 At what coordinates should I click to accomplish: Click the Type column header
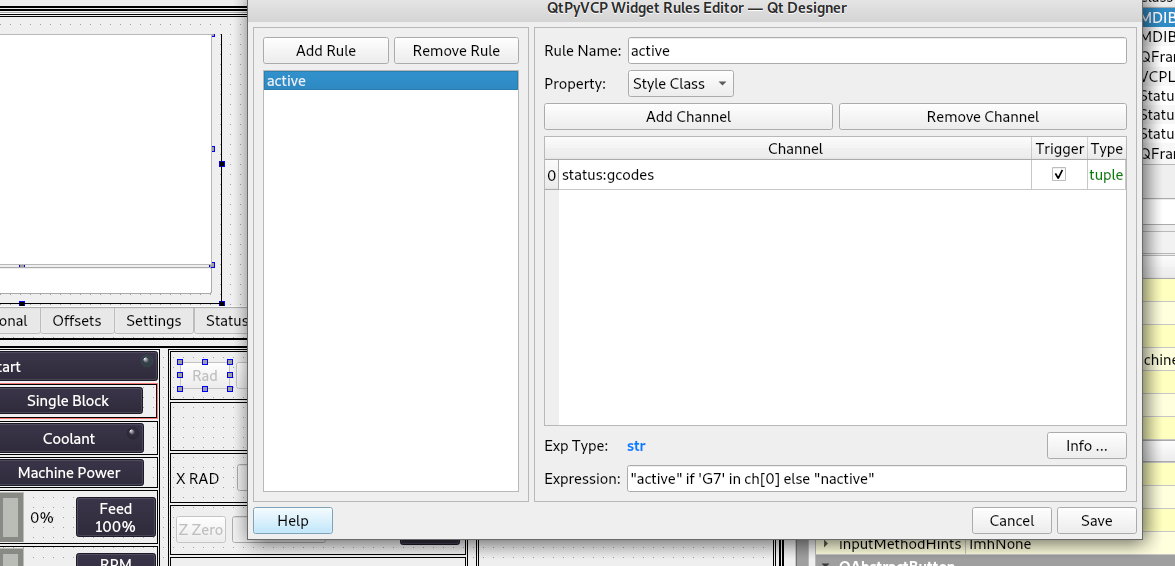point(1107,148)
